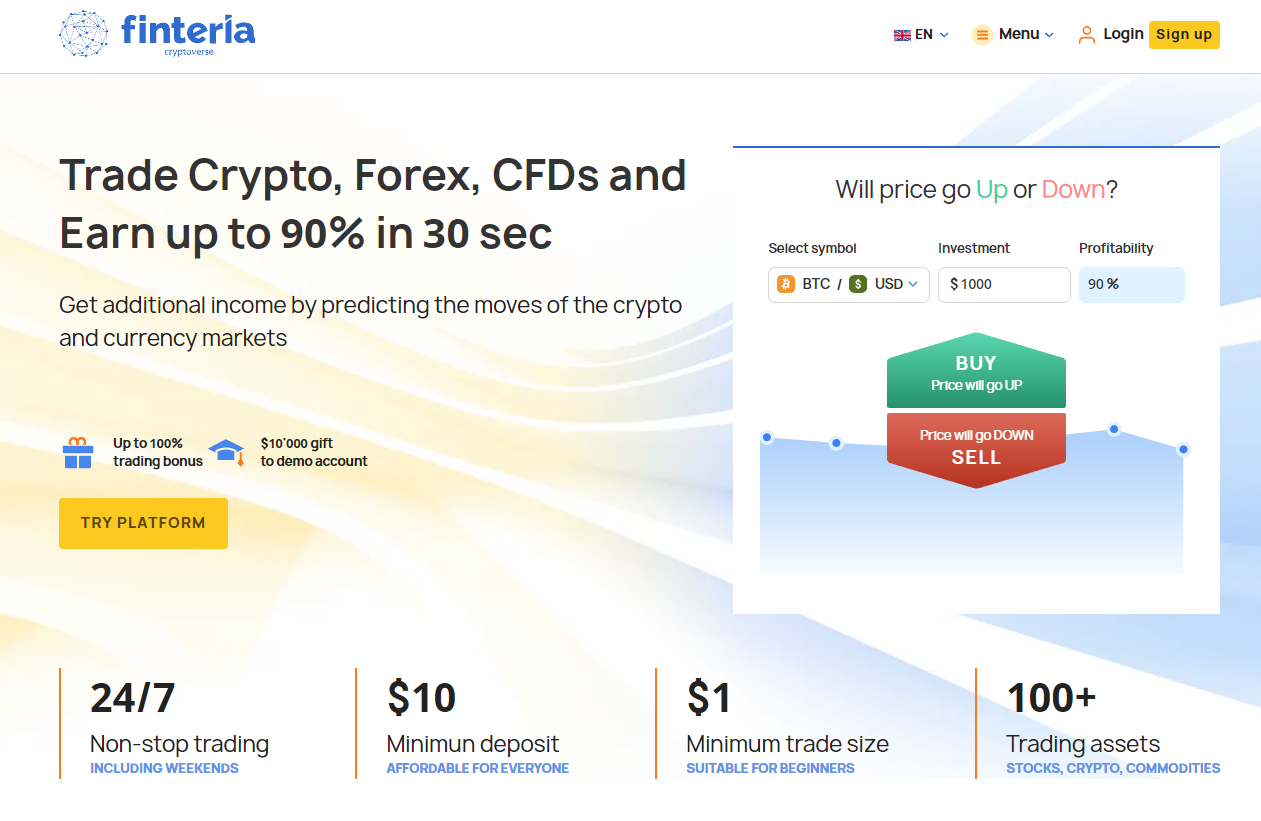Click the TRY PLATFORM button

[x=143, y=523]
